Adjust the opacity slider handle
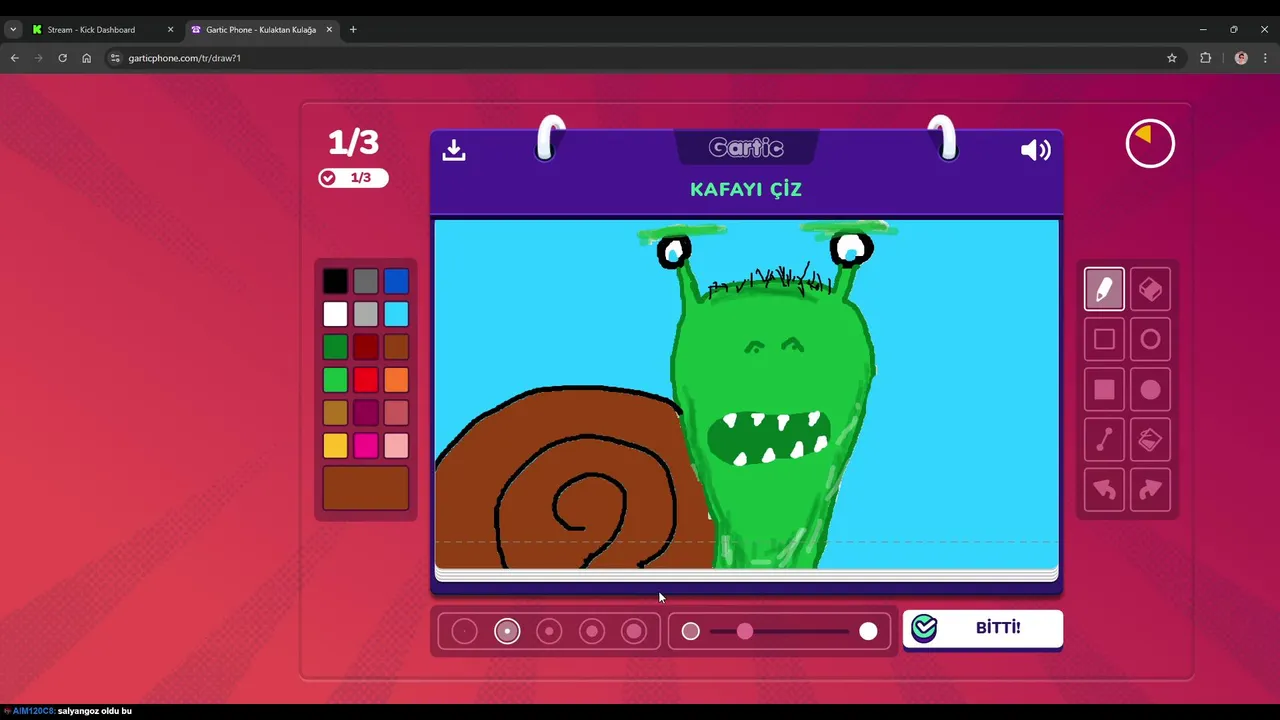This screenshot has height=720, width=1280. [x=745, y=631]
